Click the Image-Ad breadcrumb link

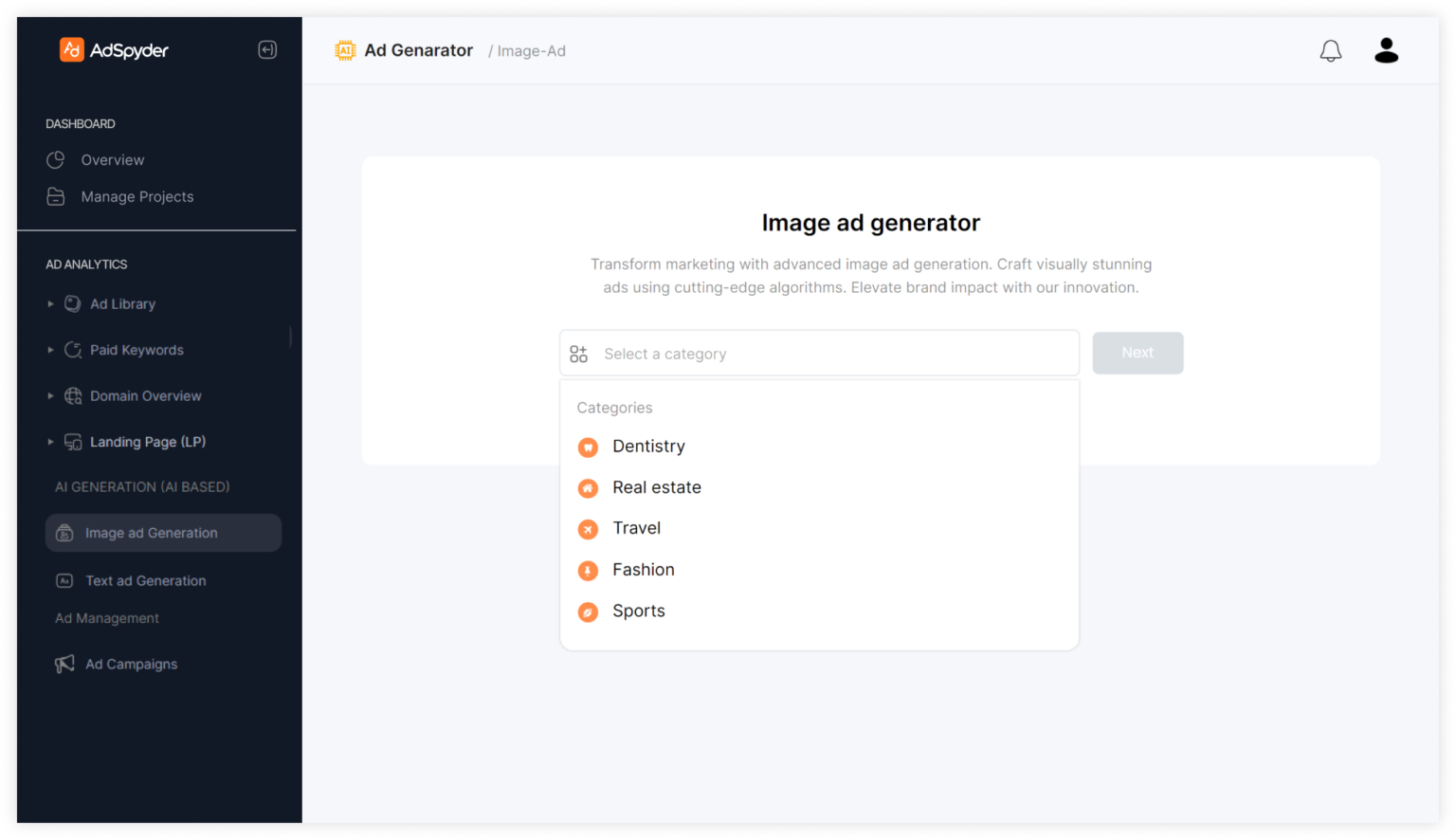[x=531, y=51]
